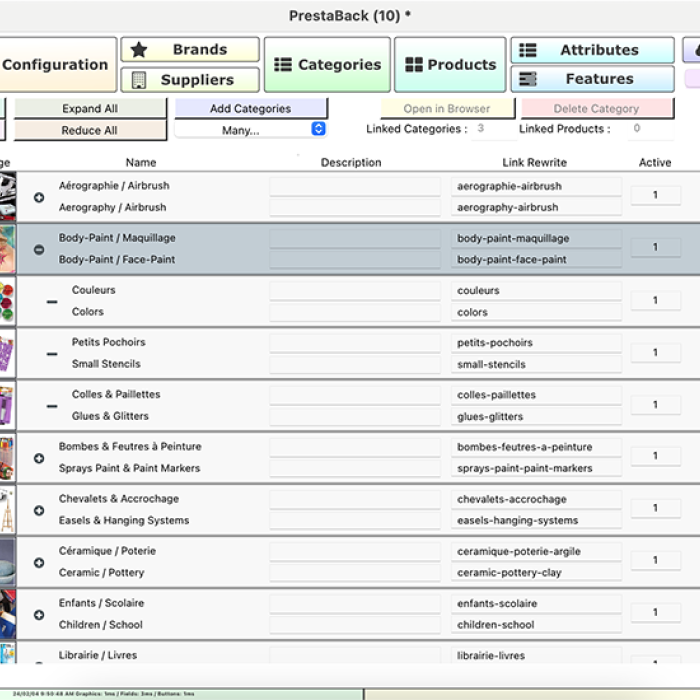Screen dimensions: 700x700
Task: Click the Features bars icon
Action: pos(528,79)
